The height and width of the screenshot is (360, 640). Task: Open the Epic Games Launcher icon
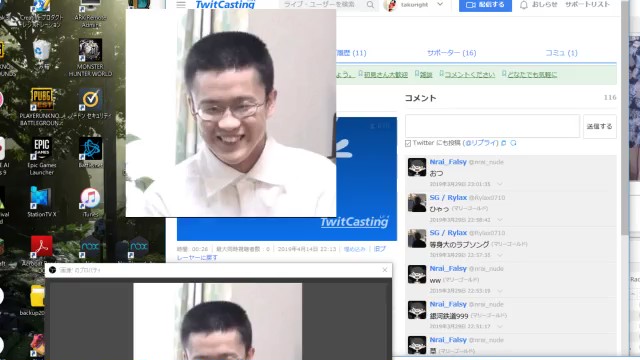point(42,156)
